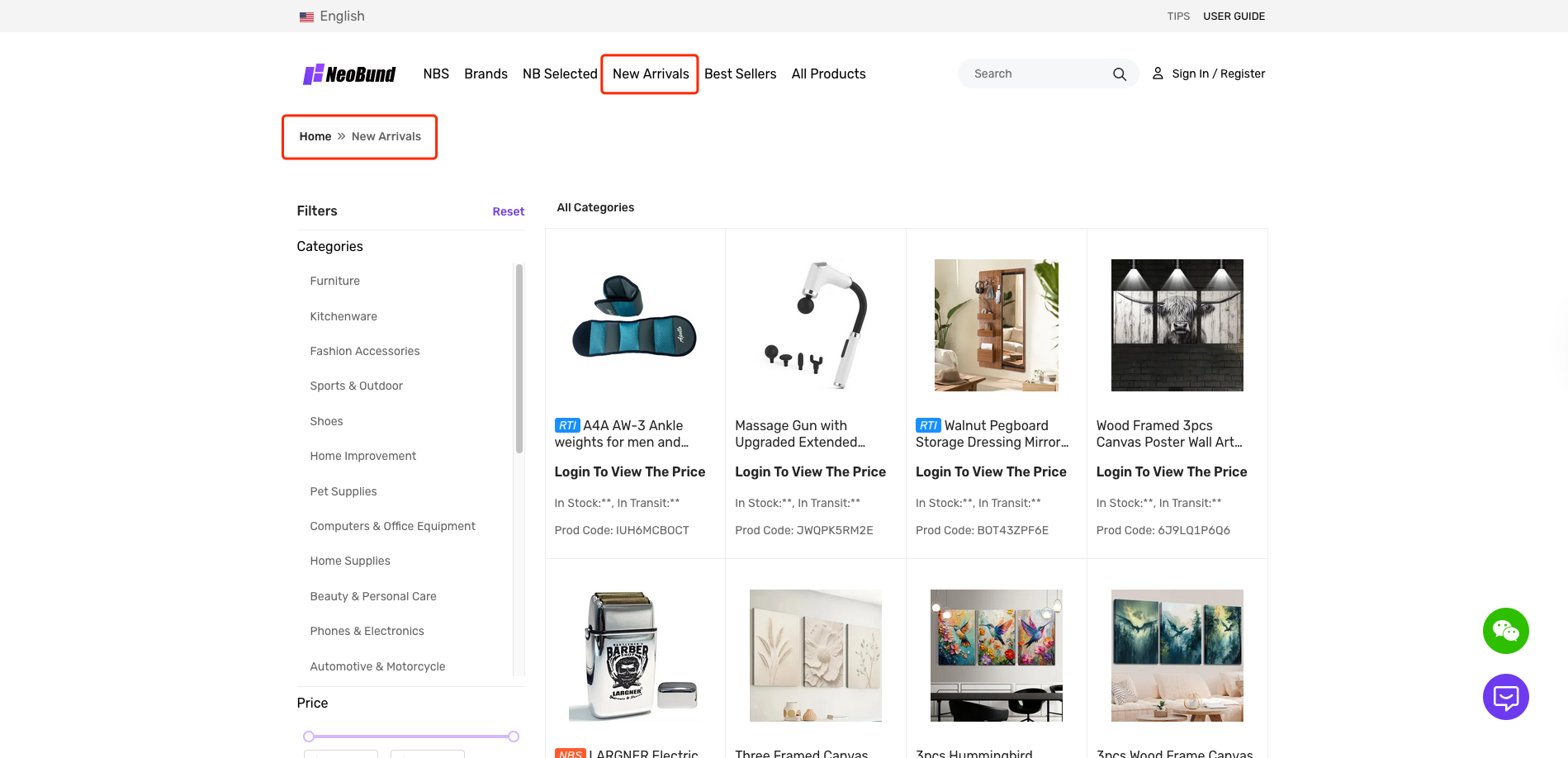The image size is (1568, 758).
Task: Click Login To View Price under Walnut Pegboard
Action: tap(991, 471)
